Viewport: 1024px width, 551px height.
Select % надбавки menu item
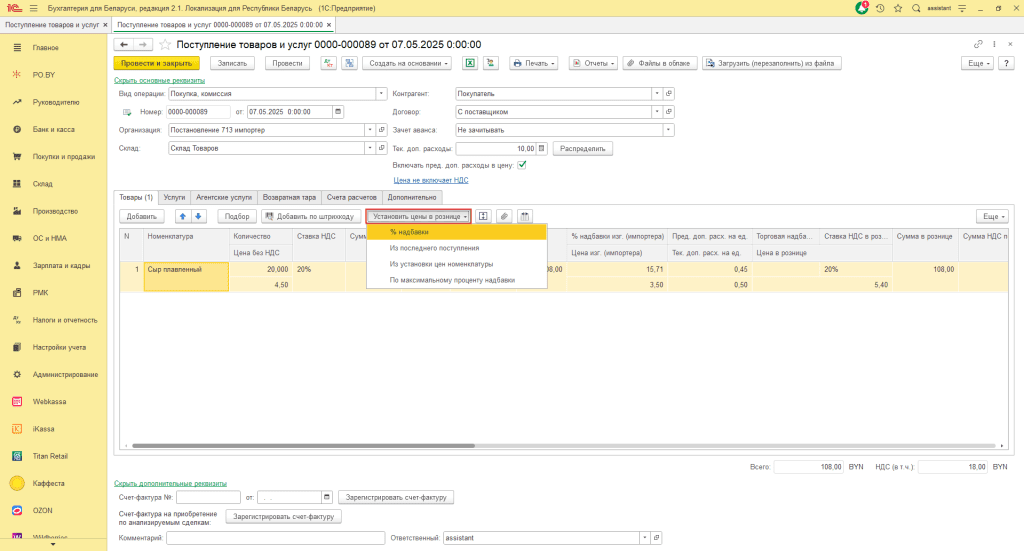pos(456,232)
